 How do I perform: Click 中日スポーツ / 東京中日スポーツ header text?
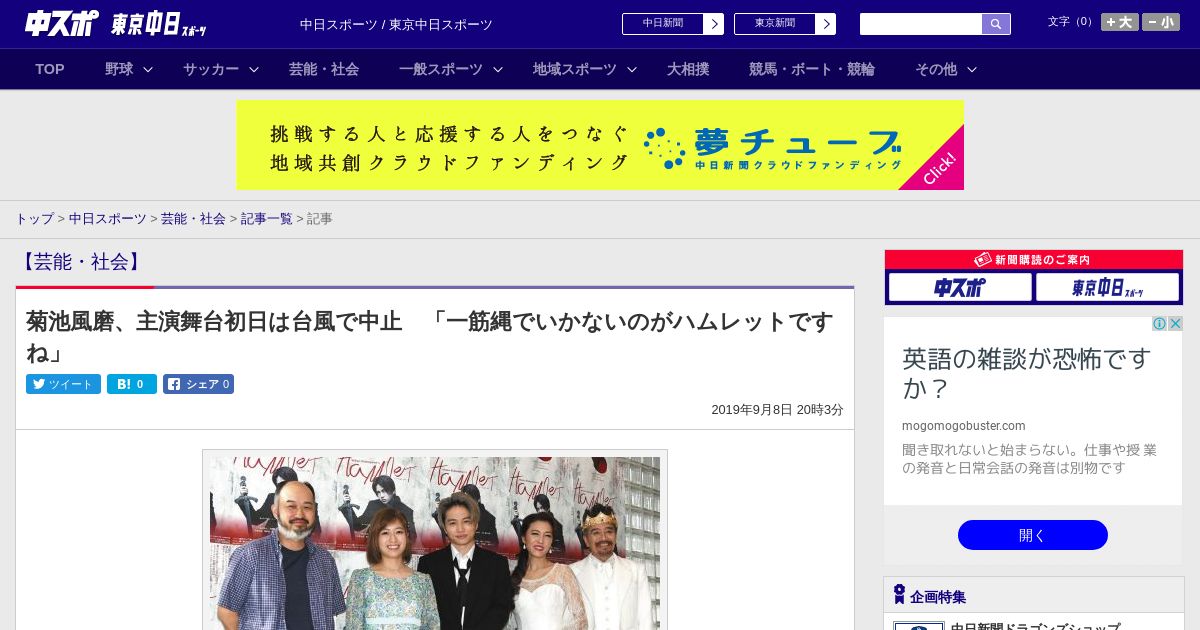click(x=396, y=25)
